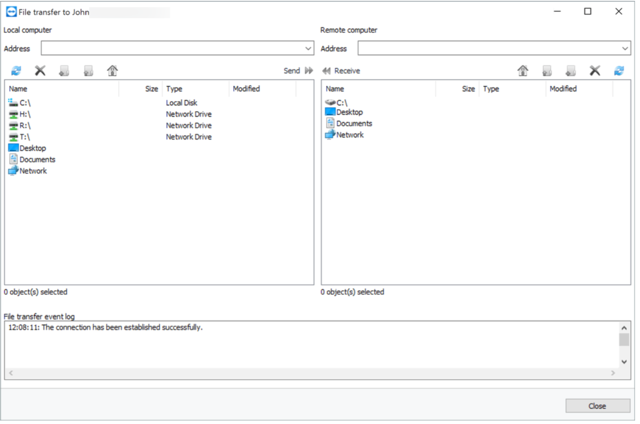Refresh the remote computer file list
This screenshot has height=424, width=640.
[619, 71]
